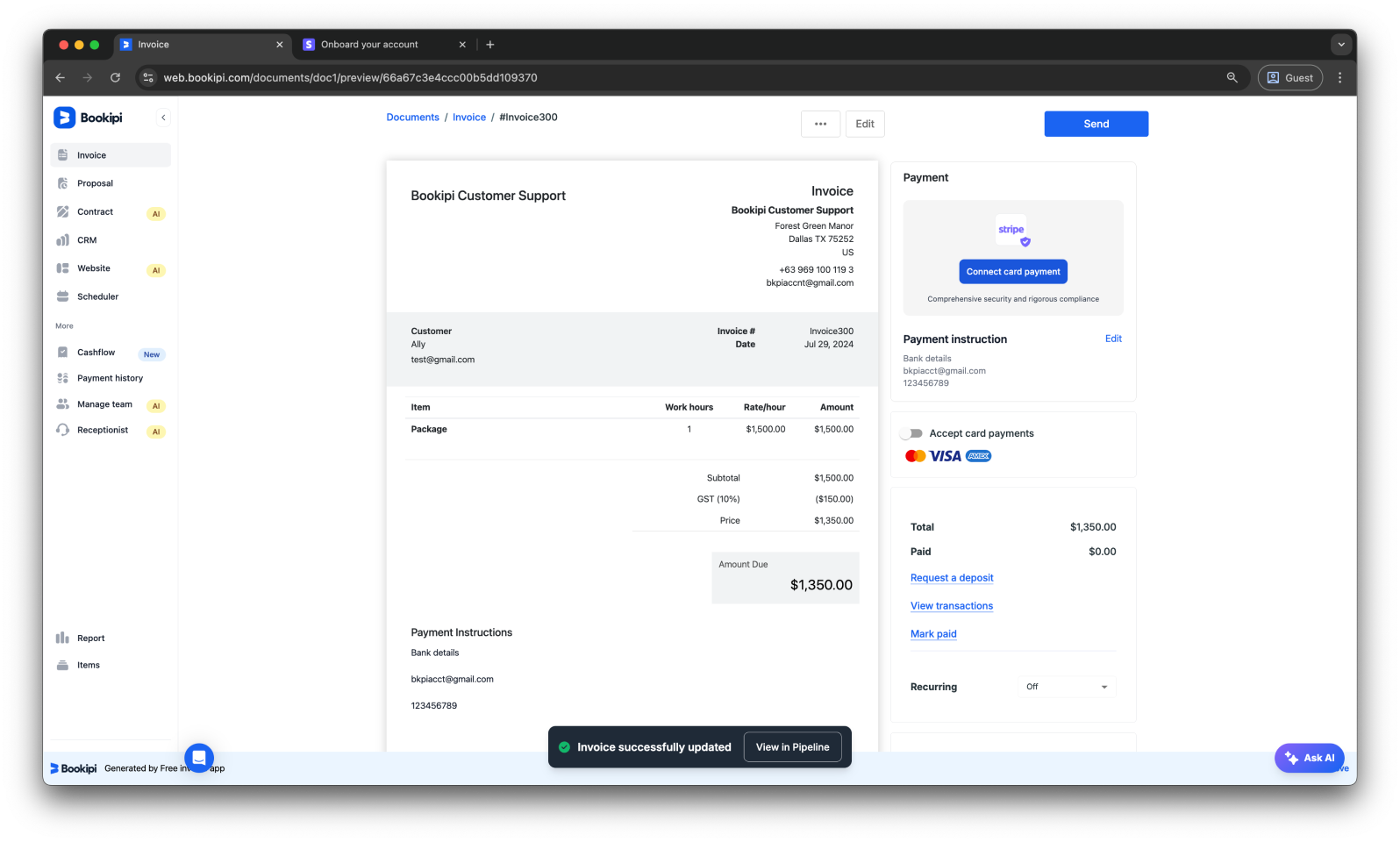Viewport: 1400px width, 842px height.
Task: Click the Invoice300 number value
Action: click(831, 332)
